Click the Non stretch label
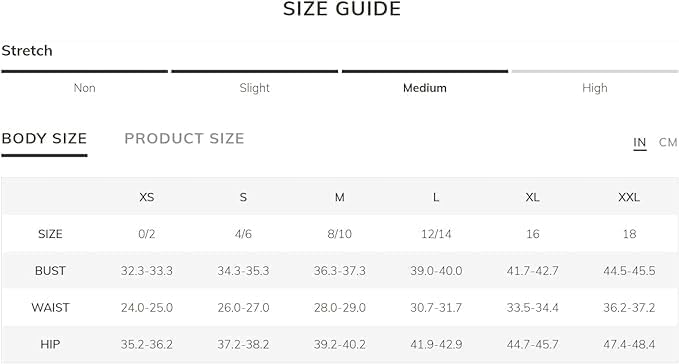The width and height of the screenshot is (679, 364). pos(84,88)
